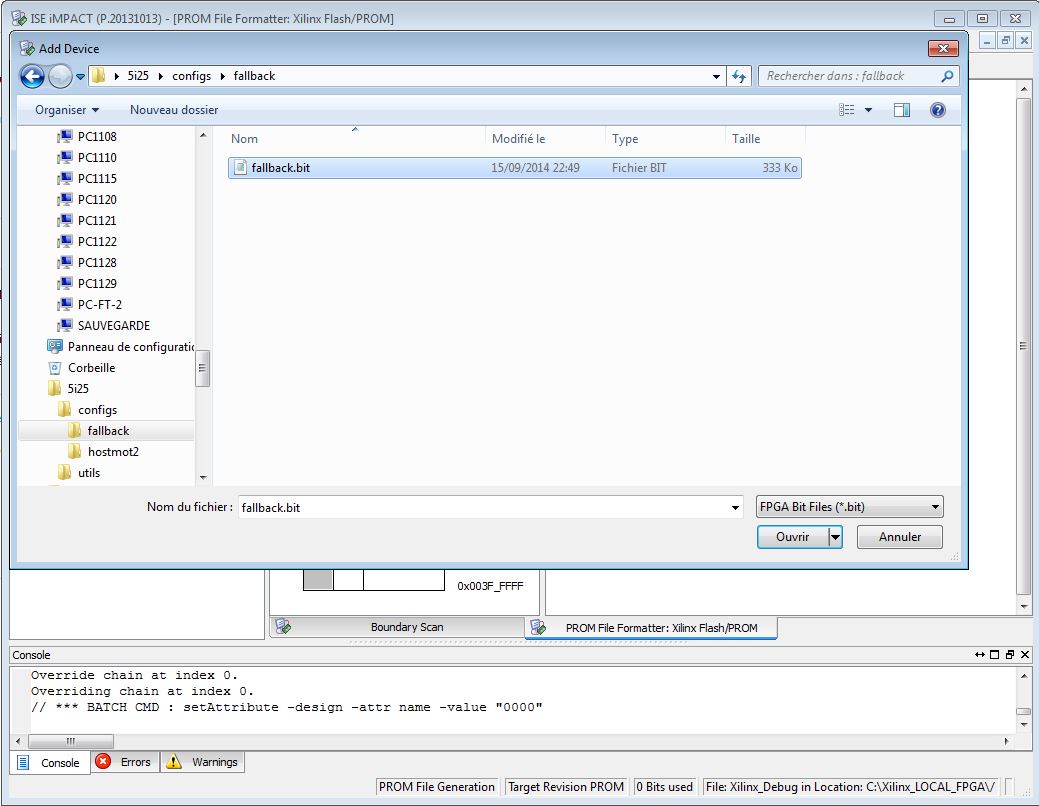Float the Console panel icon
The height and width of the screenshot is (806, 1039).
(x=1009, y=655)
